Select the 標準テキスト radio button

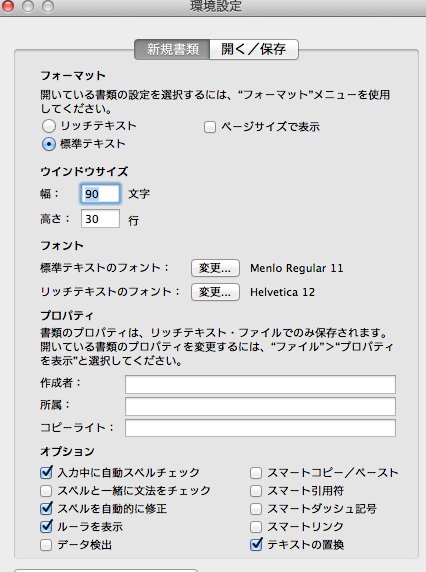(x=49, y=144)
